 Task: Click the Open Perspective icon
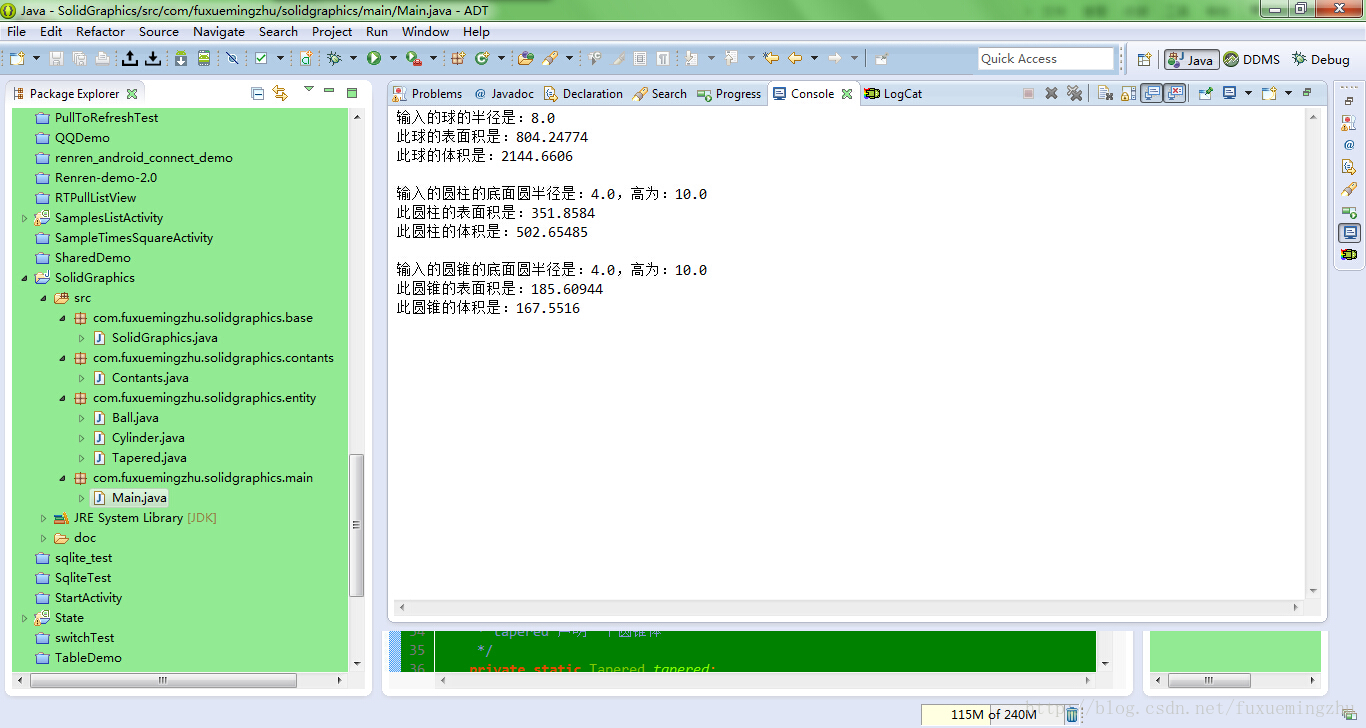pos(1144,59)
